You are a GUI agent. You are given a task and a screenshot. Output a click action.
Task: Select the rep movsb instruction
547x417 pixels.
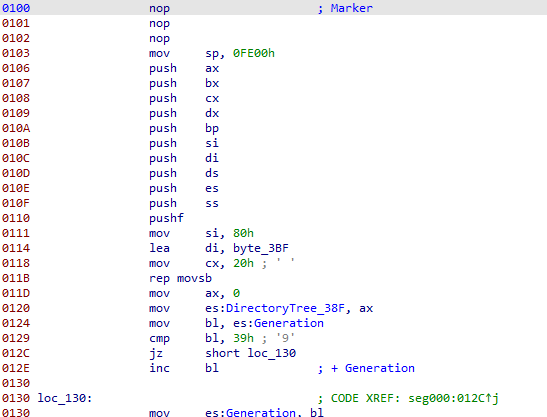180,278
